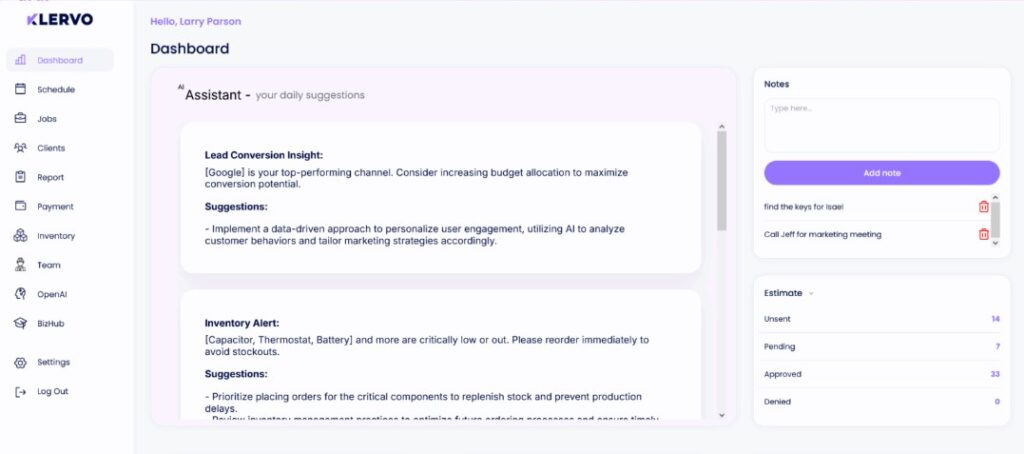Go to Team menu item
1024x454 pixels.
[49, 265]
